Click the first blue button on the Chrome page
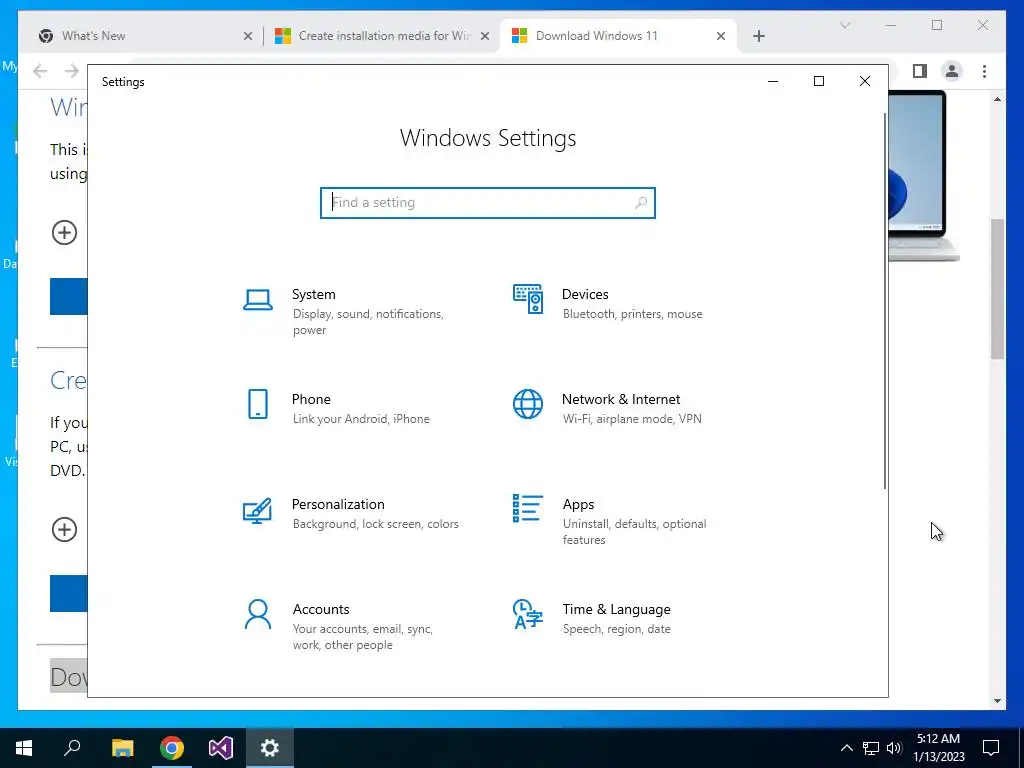 [x=69, y=296]
